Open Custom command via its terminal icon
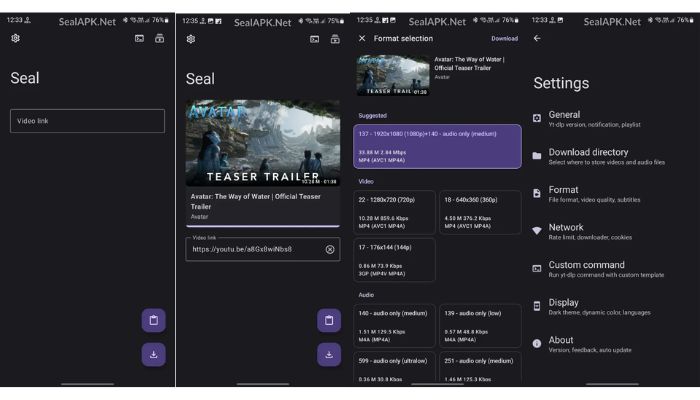 tap(537, 268)
